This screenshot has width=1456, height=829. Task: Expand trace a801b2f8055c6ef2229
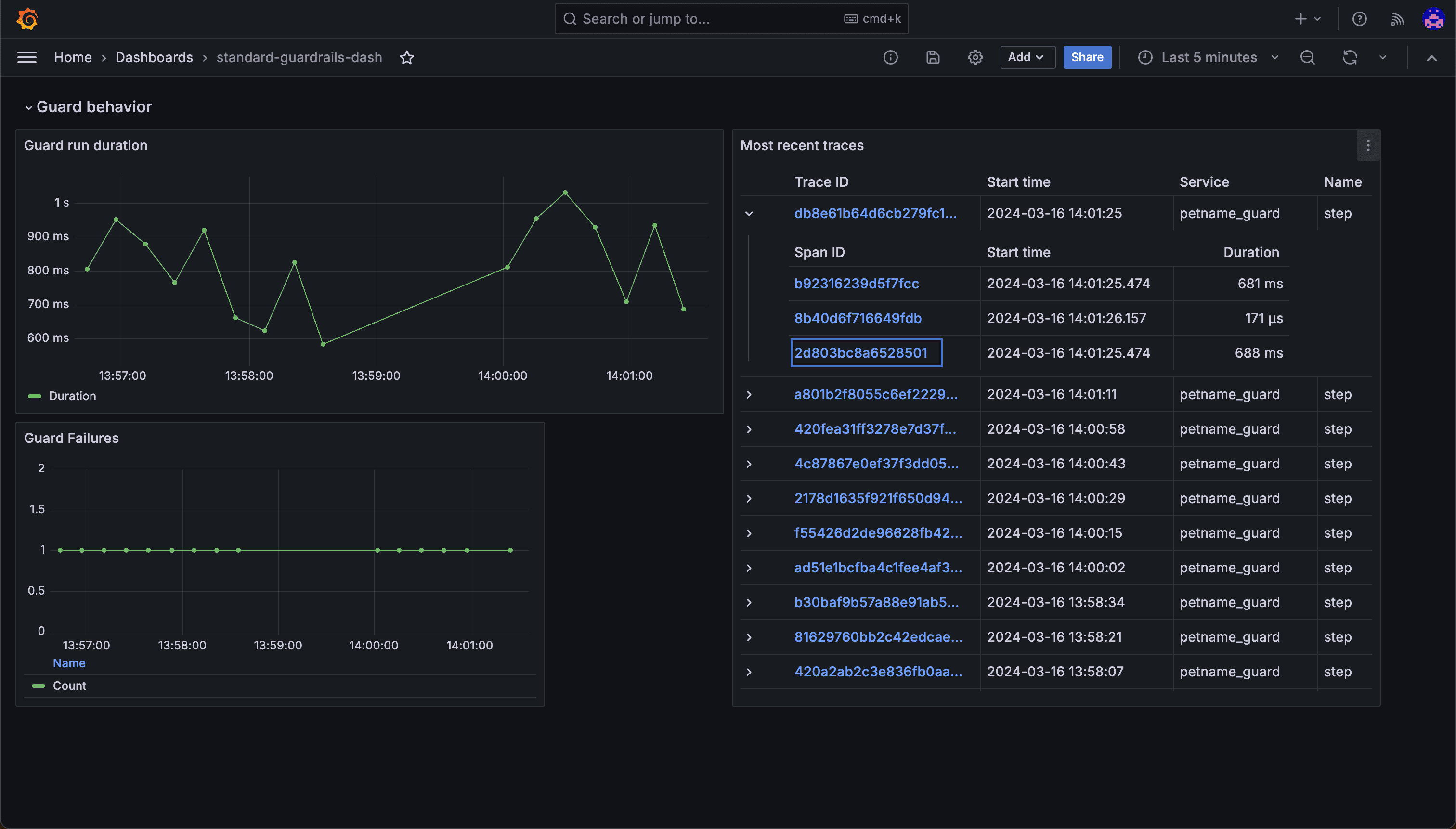749,394
